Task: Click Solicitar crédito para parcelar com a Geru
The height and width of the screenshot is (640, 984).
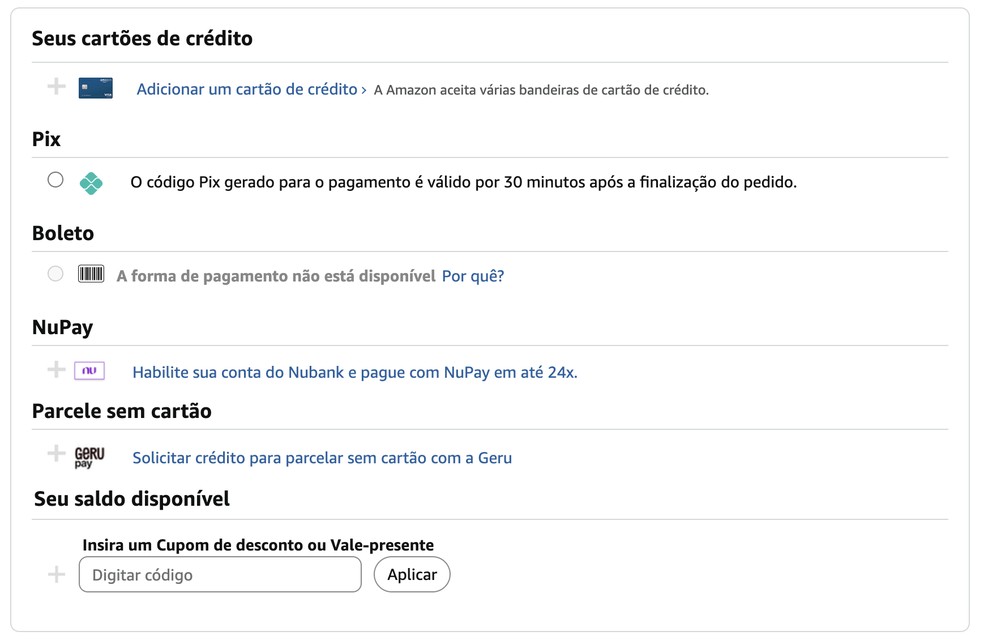Action: click(x=321, y=457)
